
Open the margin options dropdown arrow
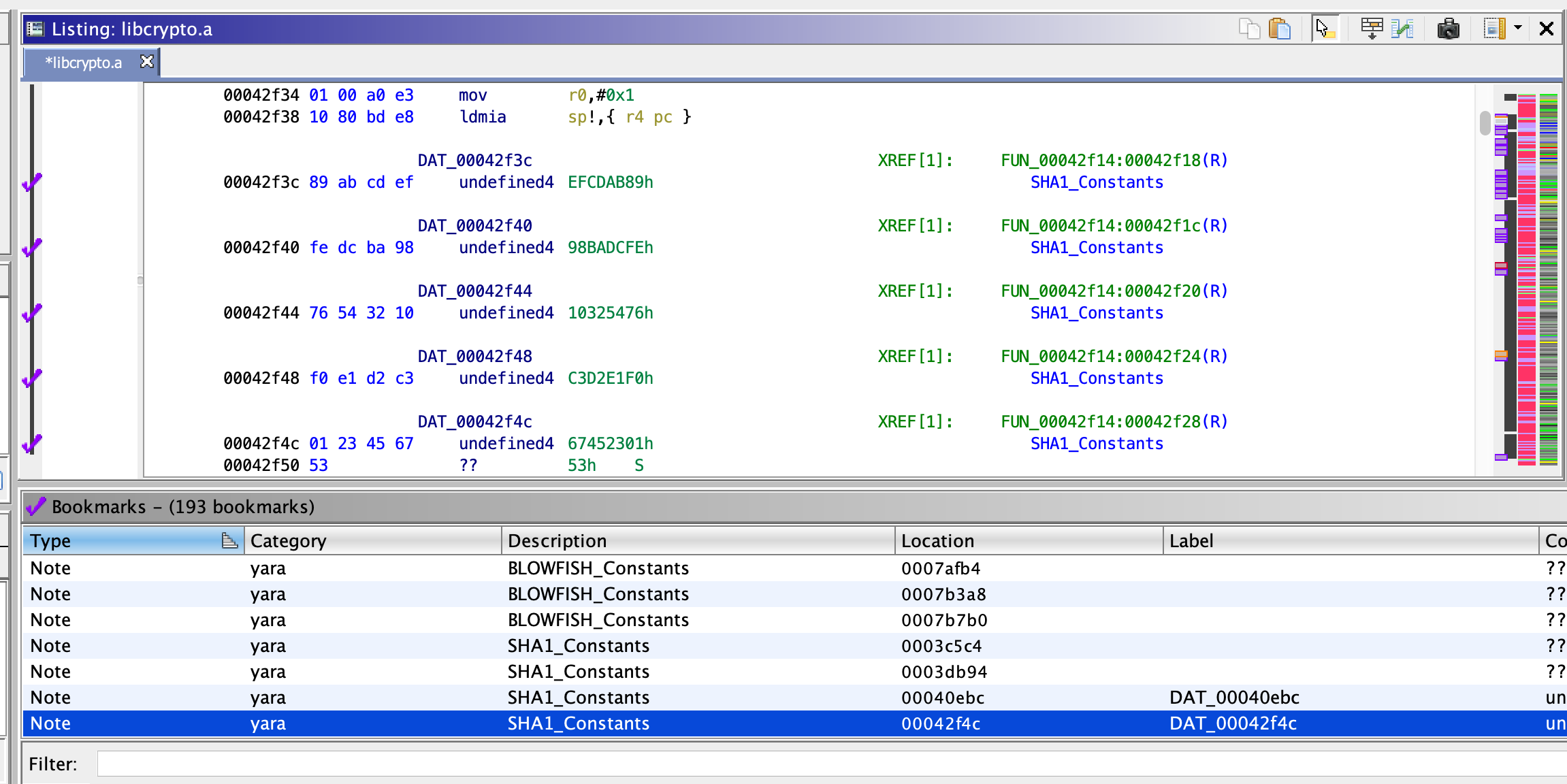pos(1518,29)
